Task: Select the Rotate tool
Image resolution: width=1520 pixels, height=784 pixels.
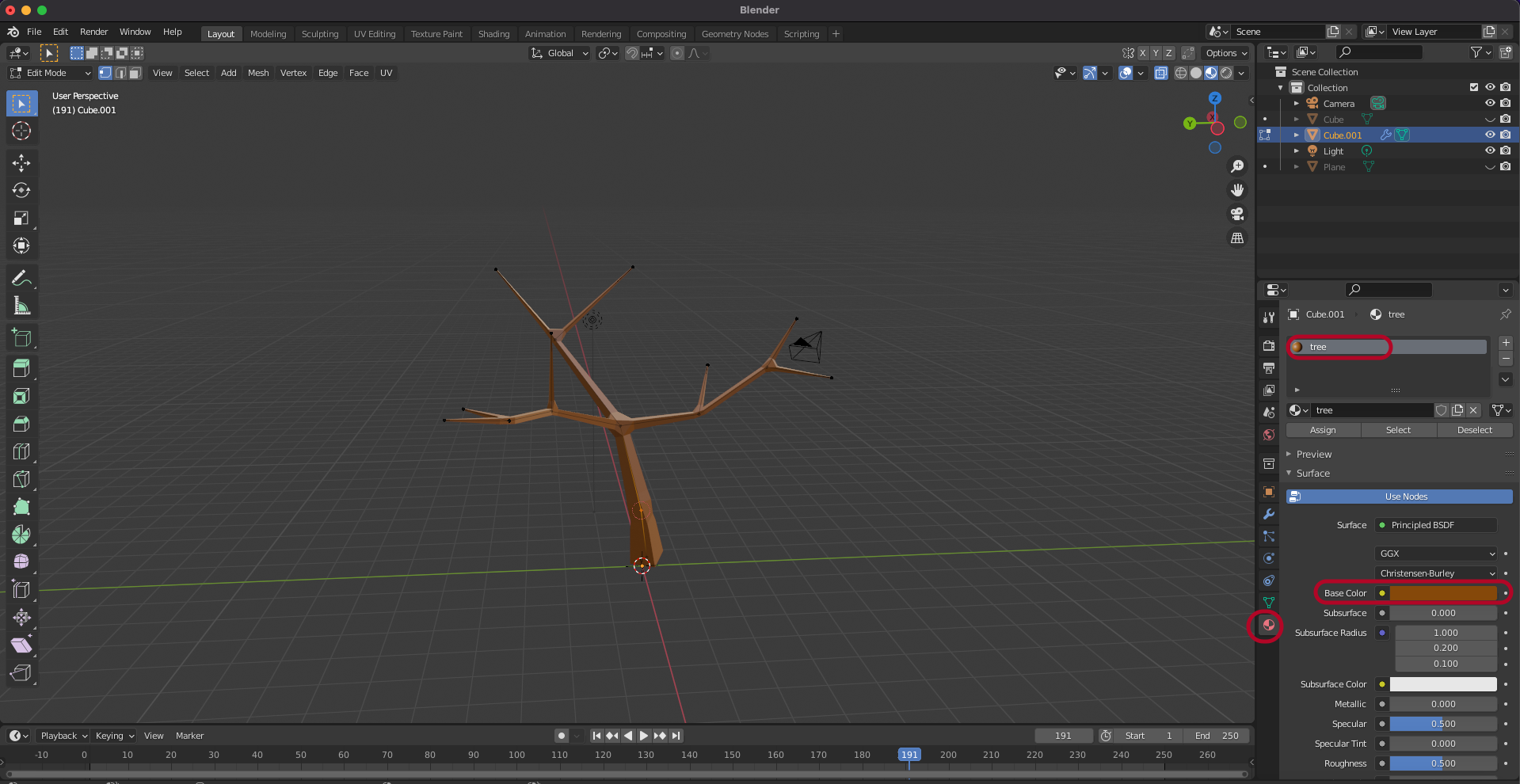Action: 21,191
